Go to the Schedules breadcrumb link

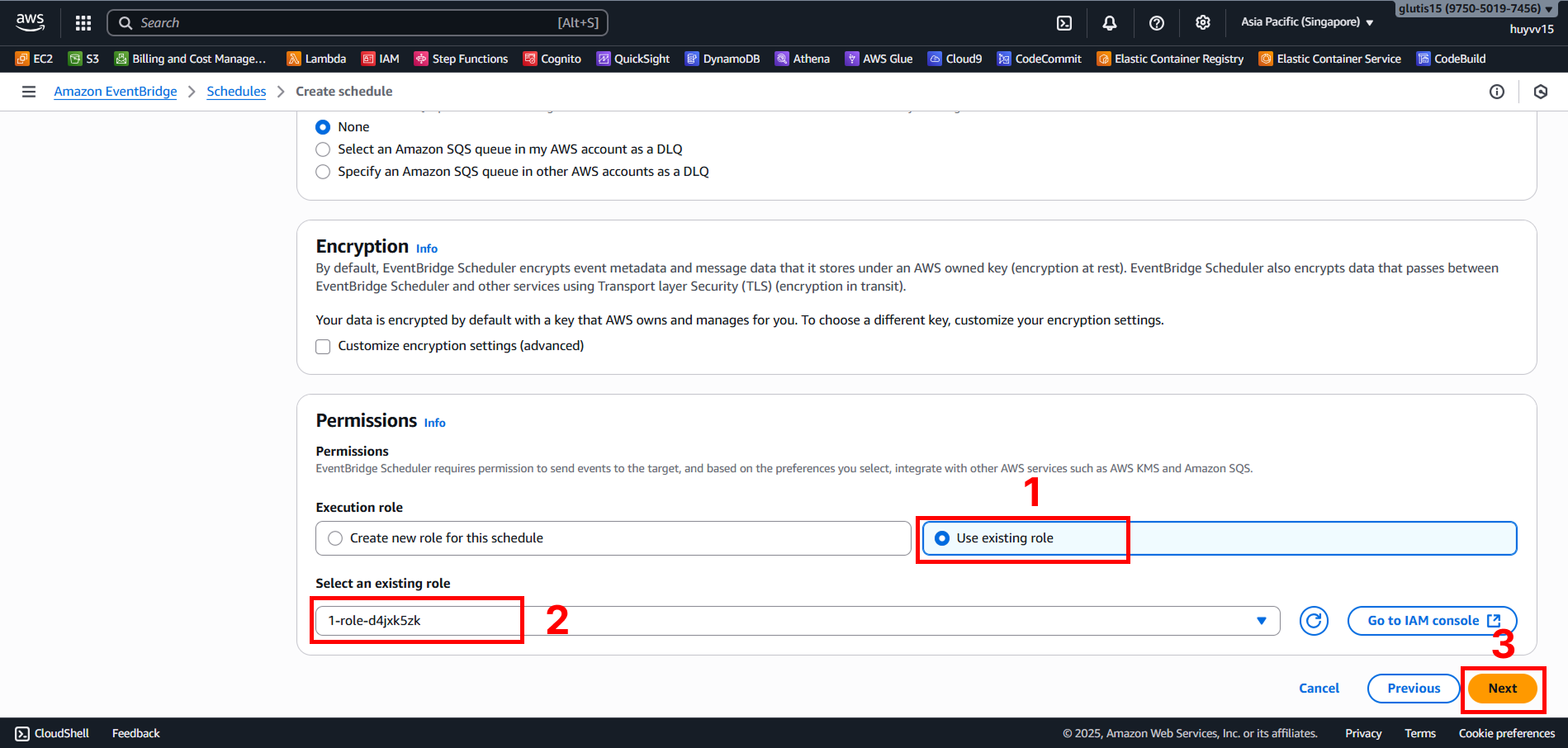click(x=236, y=92)
